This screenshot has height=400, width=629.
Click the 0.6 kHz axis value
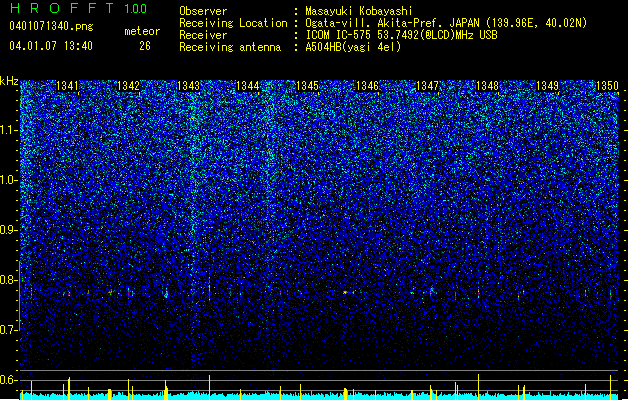[9, 380]
